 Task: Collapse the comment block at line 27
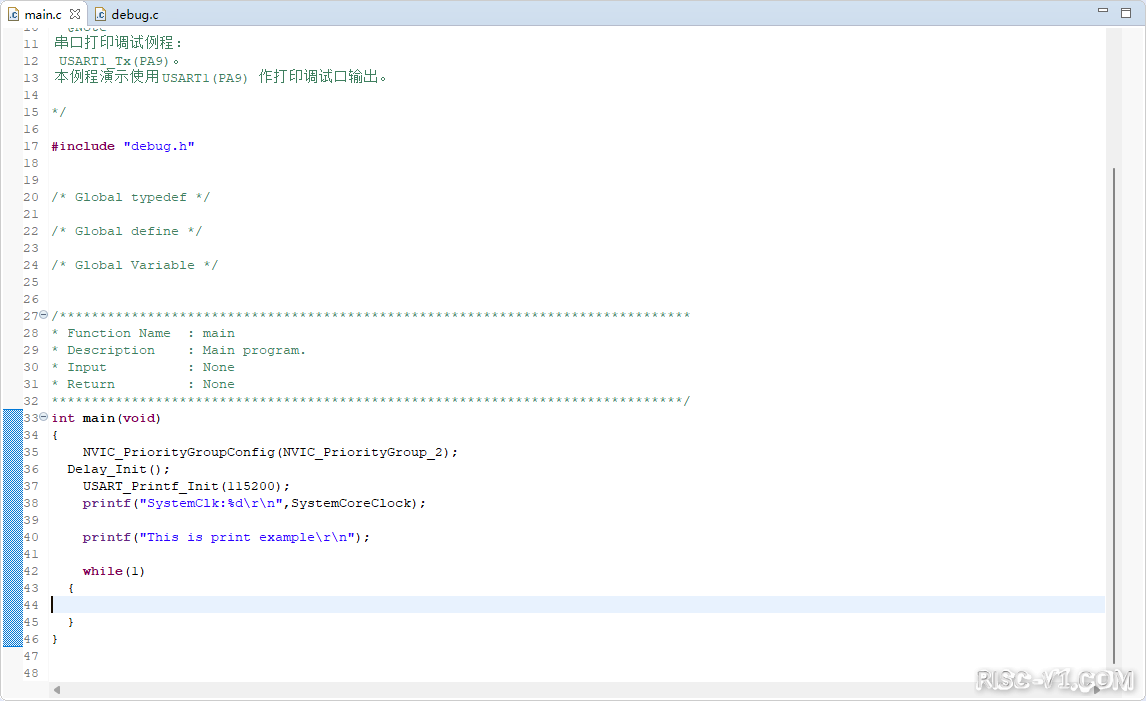click(43, 315)
